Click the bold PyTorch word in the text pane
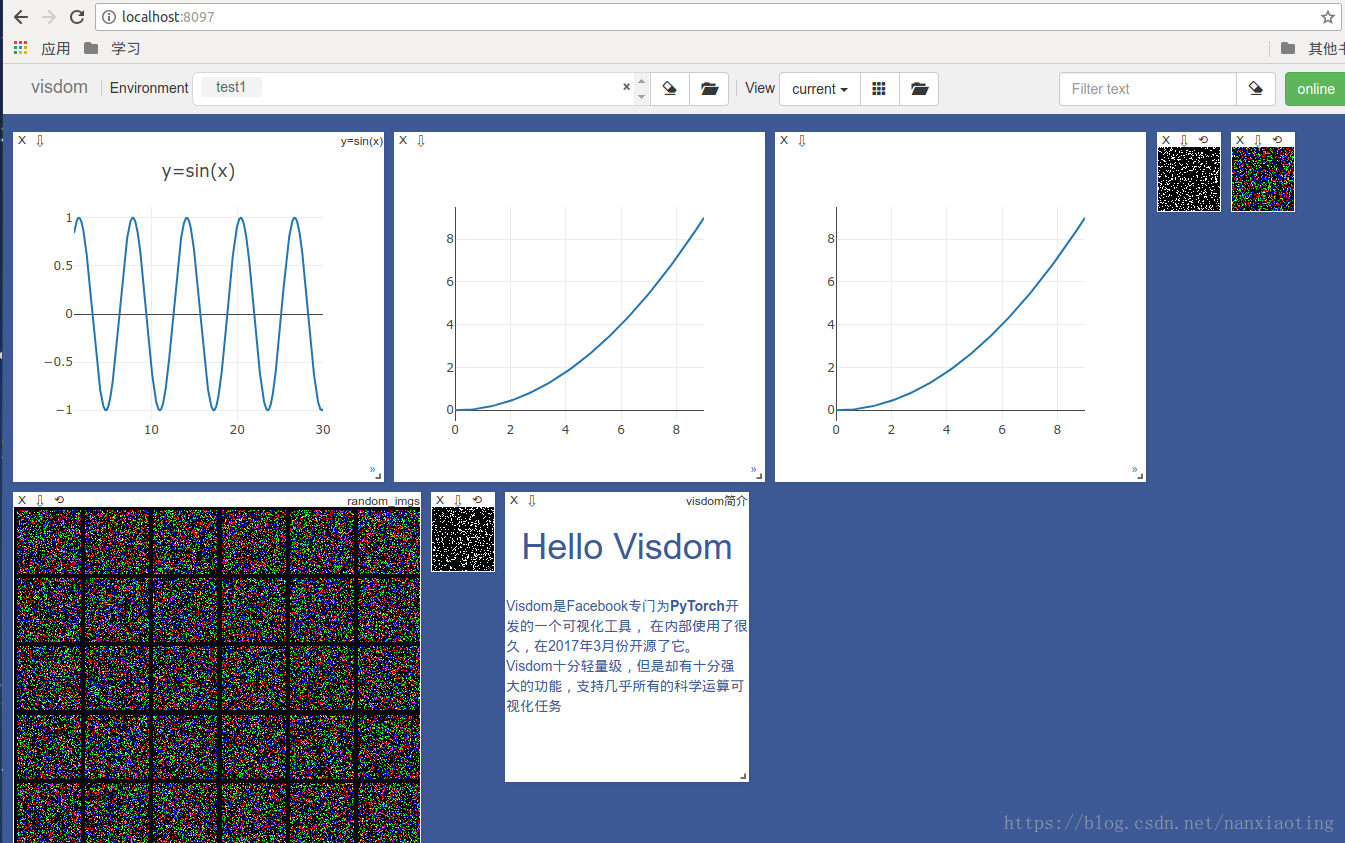The height and width of the screenshot is (843, 1345). pos(697,605)
